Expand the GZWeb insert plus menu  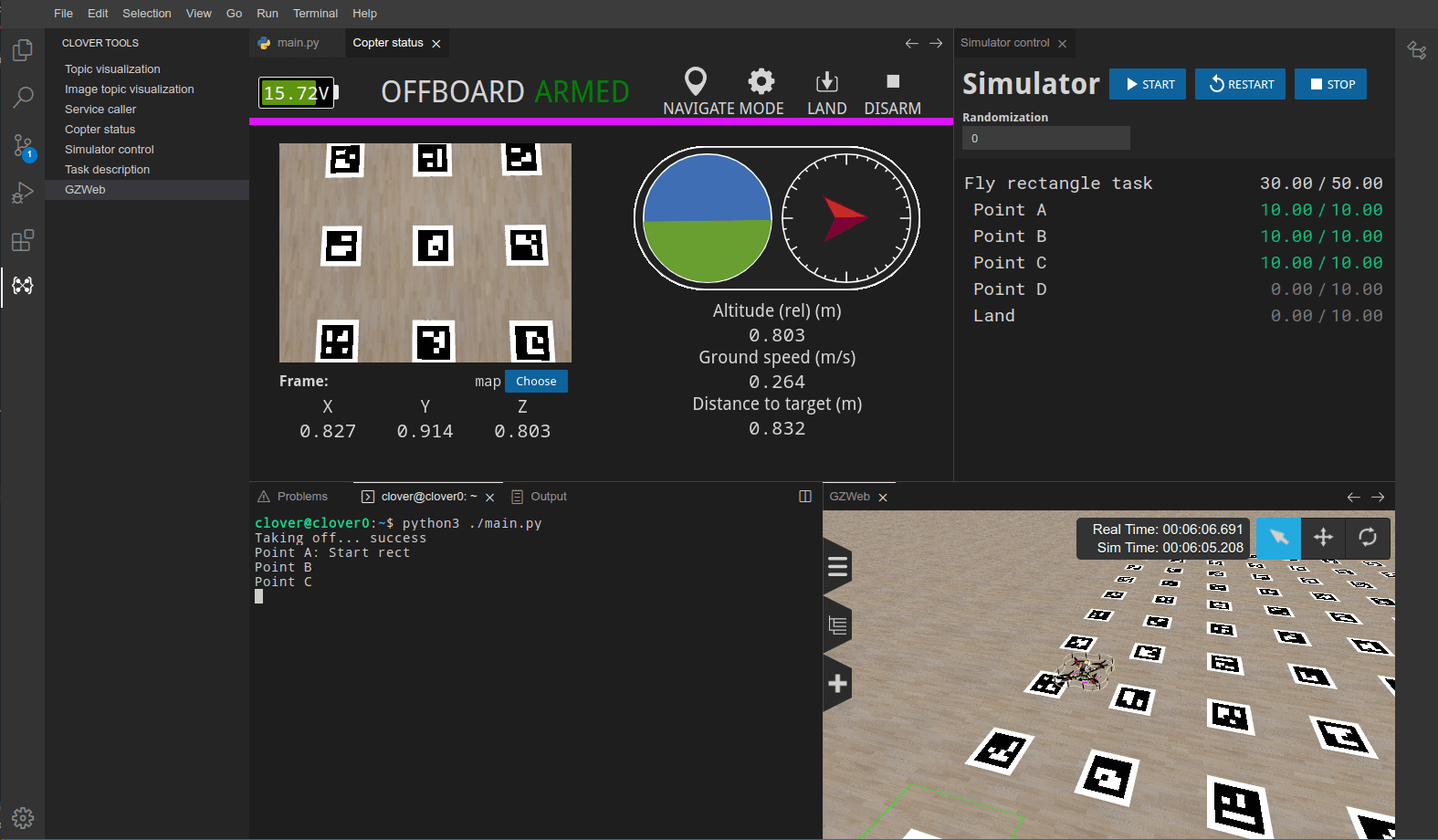837,684
